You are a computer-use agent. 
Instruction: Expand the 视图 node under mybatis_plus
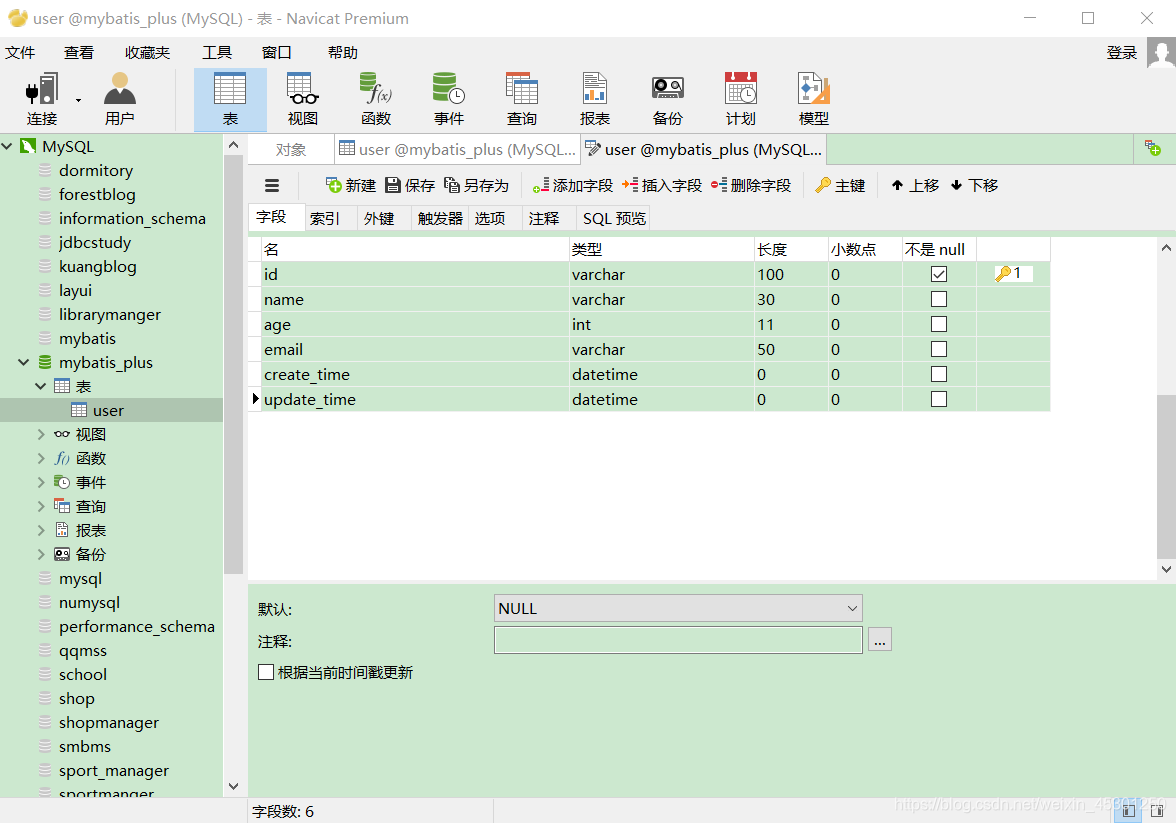(x=40, y=434)
